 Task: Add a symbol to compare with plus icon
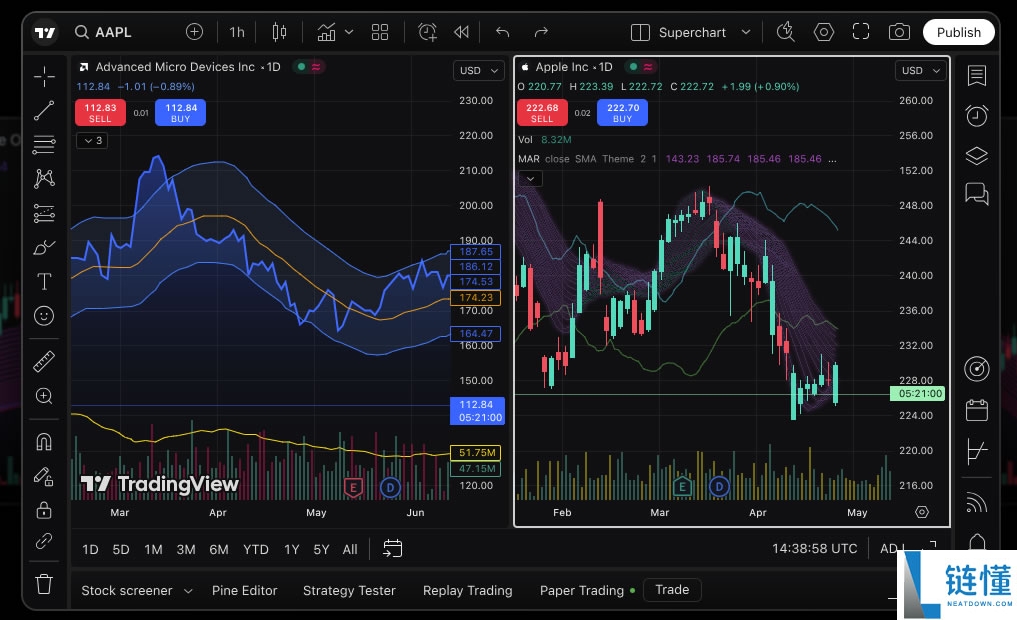[x=194, y=32]
